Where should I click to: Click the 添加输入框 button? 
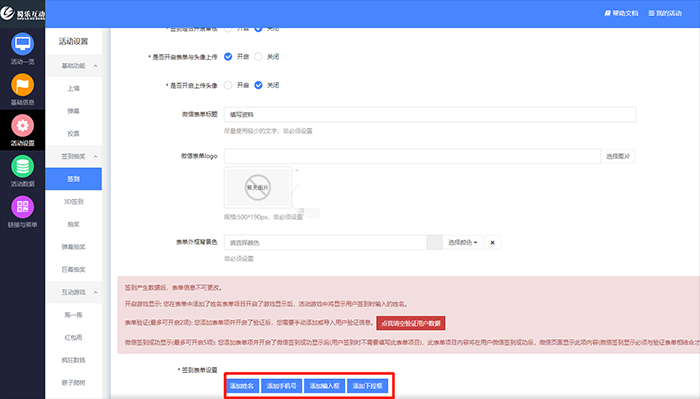pos(325,386)
